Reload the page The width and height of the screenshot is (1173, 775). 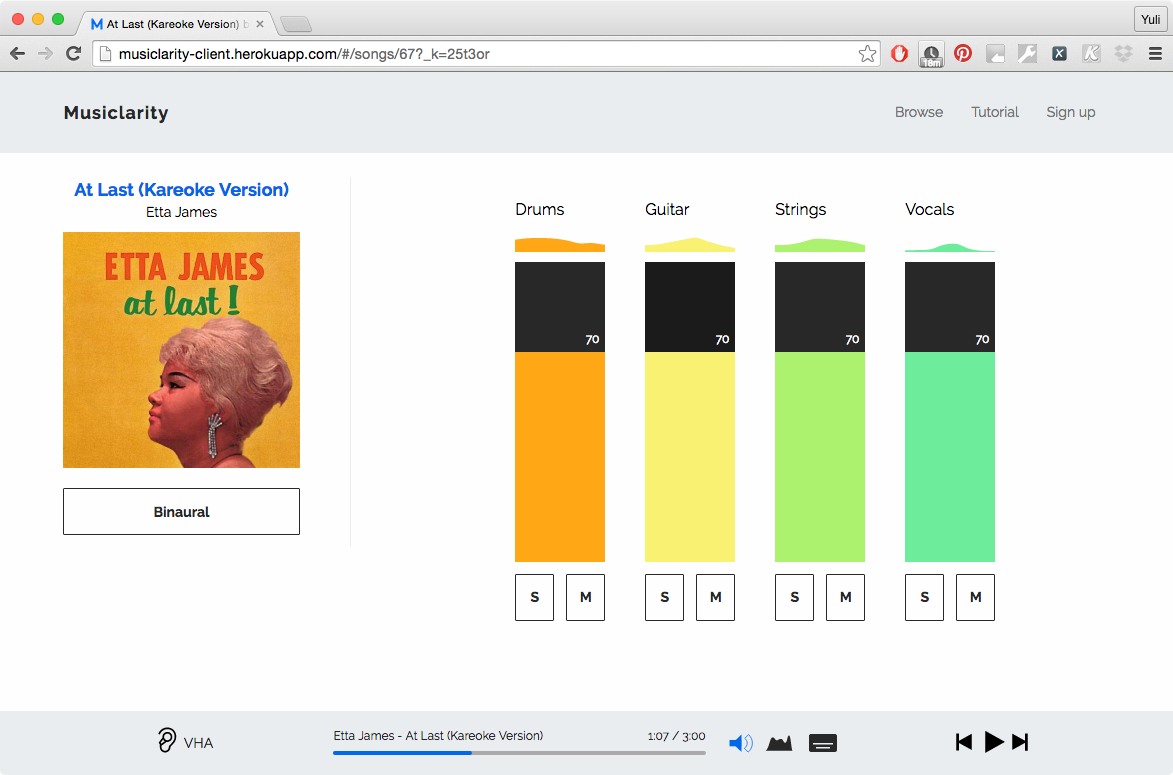[73, 54]
